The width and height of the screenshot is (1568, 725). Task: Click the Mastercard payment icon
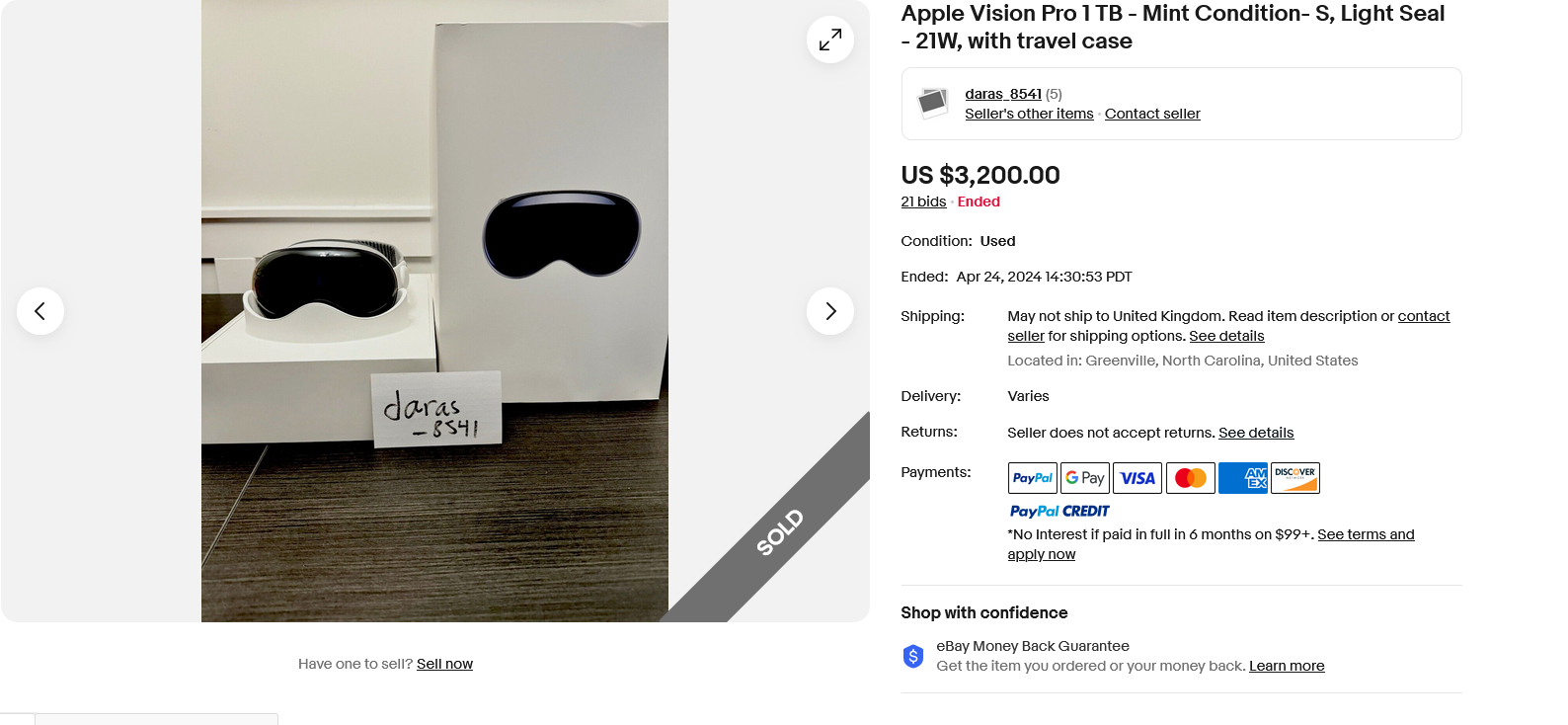1190,478
